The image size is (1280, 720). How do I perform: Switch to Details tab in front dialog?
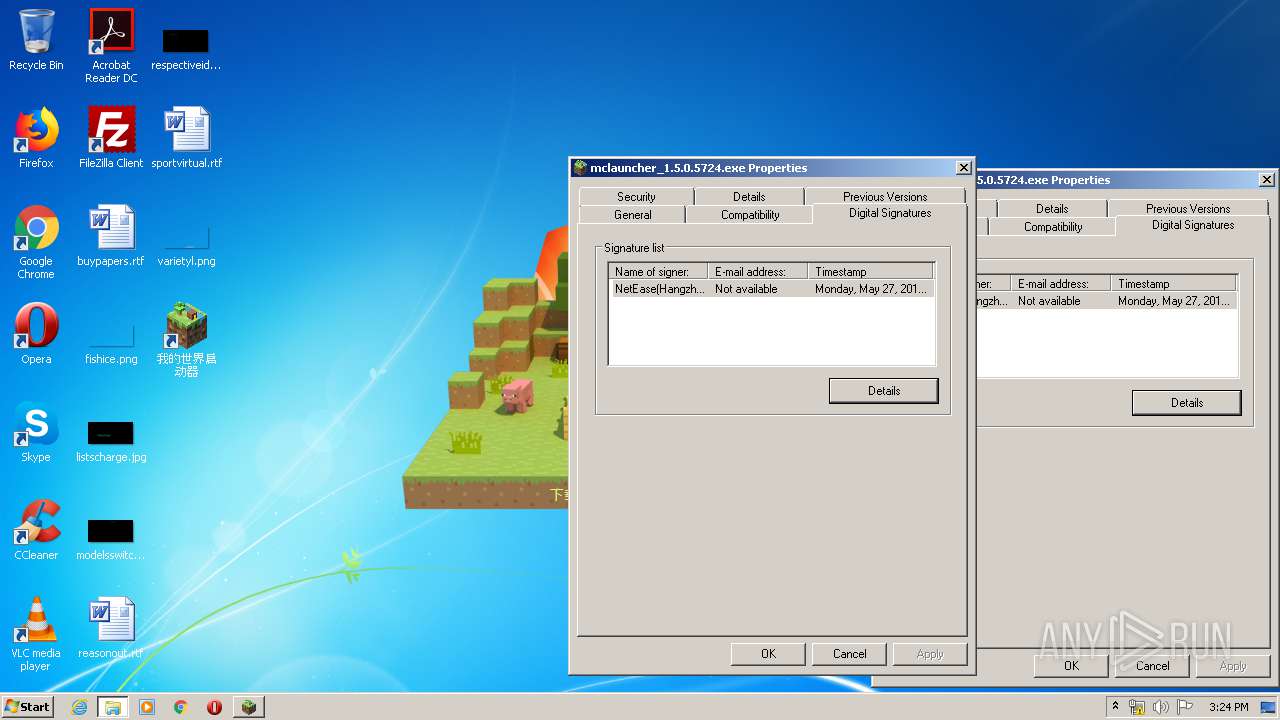pos(749,197)
